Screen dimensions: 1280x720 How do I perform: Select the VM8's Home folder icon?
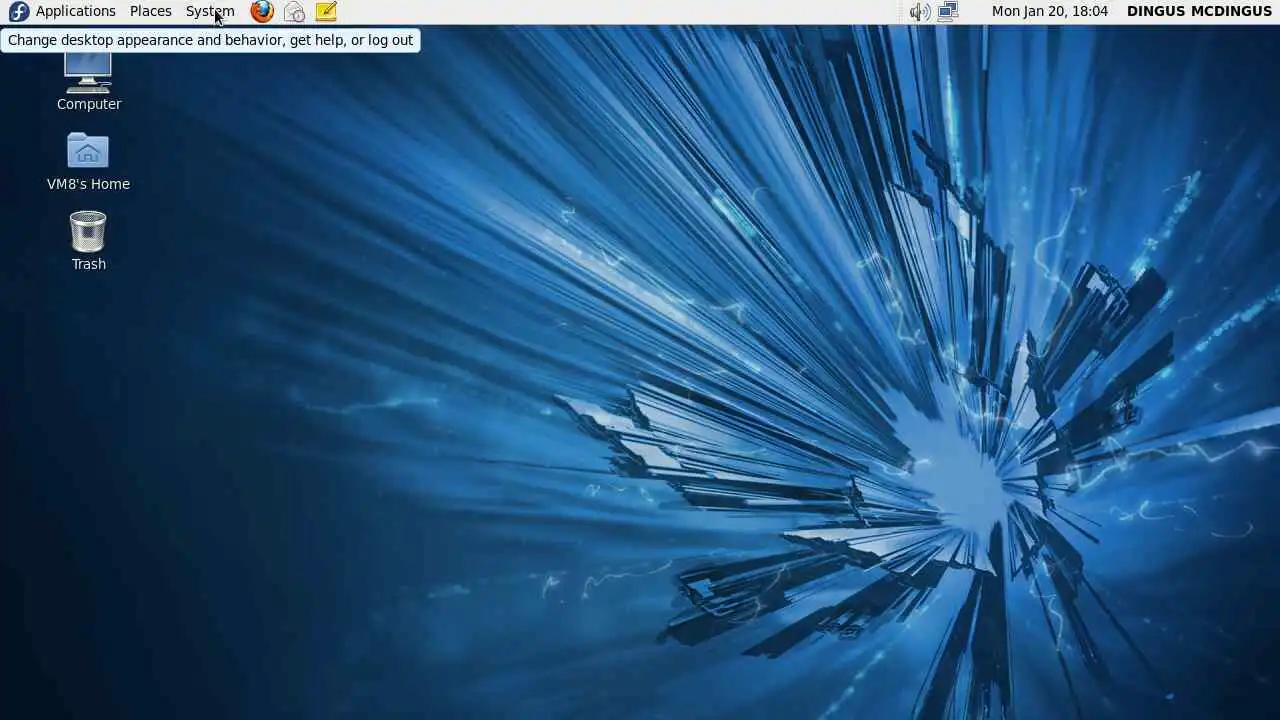[x=88, y=151]
